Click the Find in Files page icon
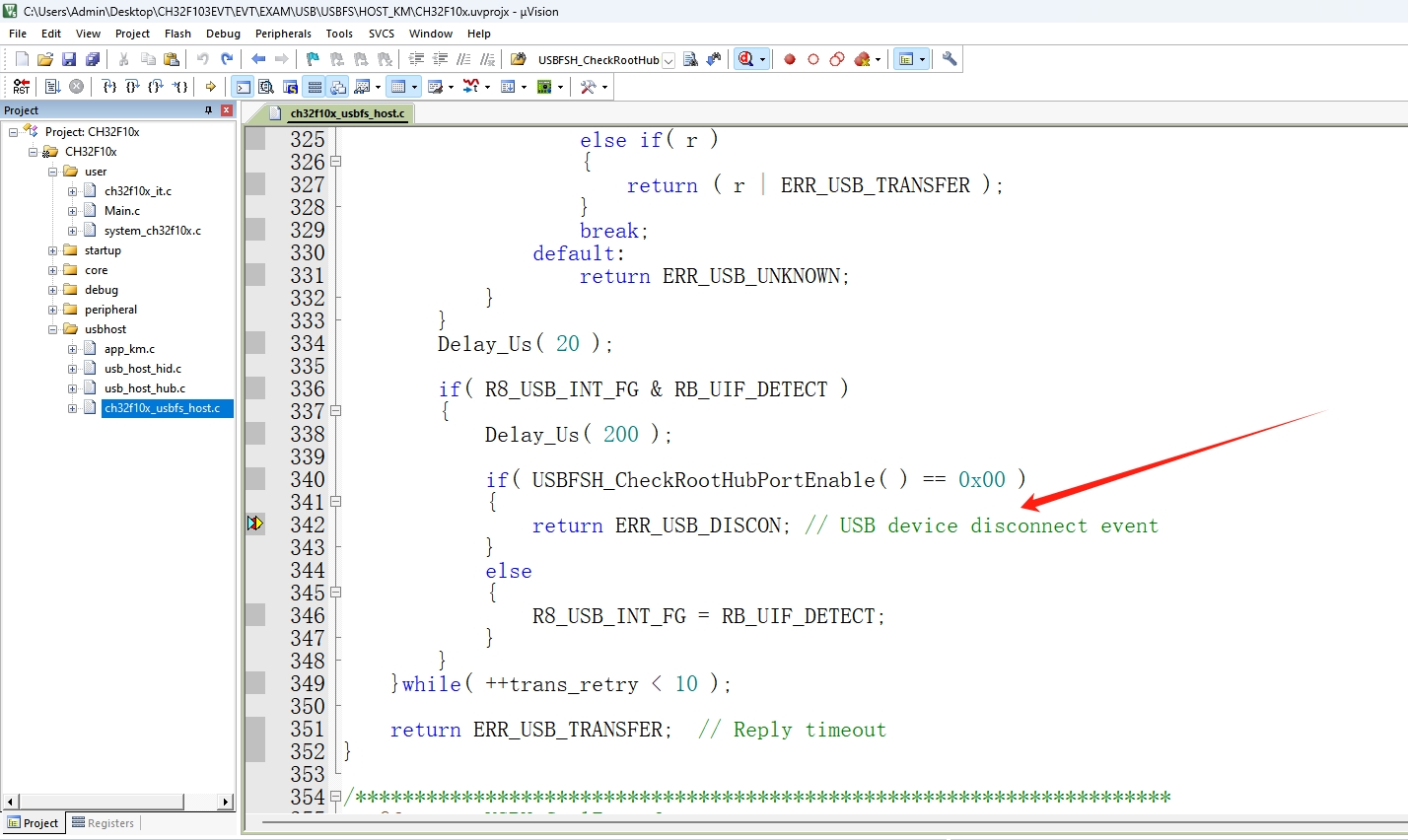The height and width of the screenshot is (840, 1408). (x=690, y=59)
